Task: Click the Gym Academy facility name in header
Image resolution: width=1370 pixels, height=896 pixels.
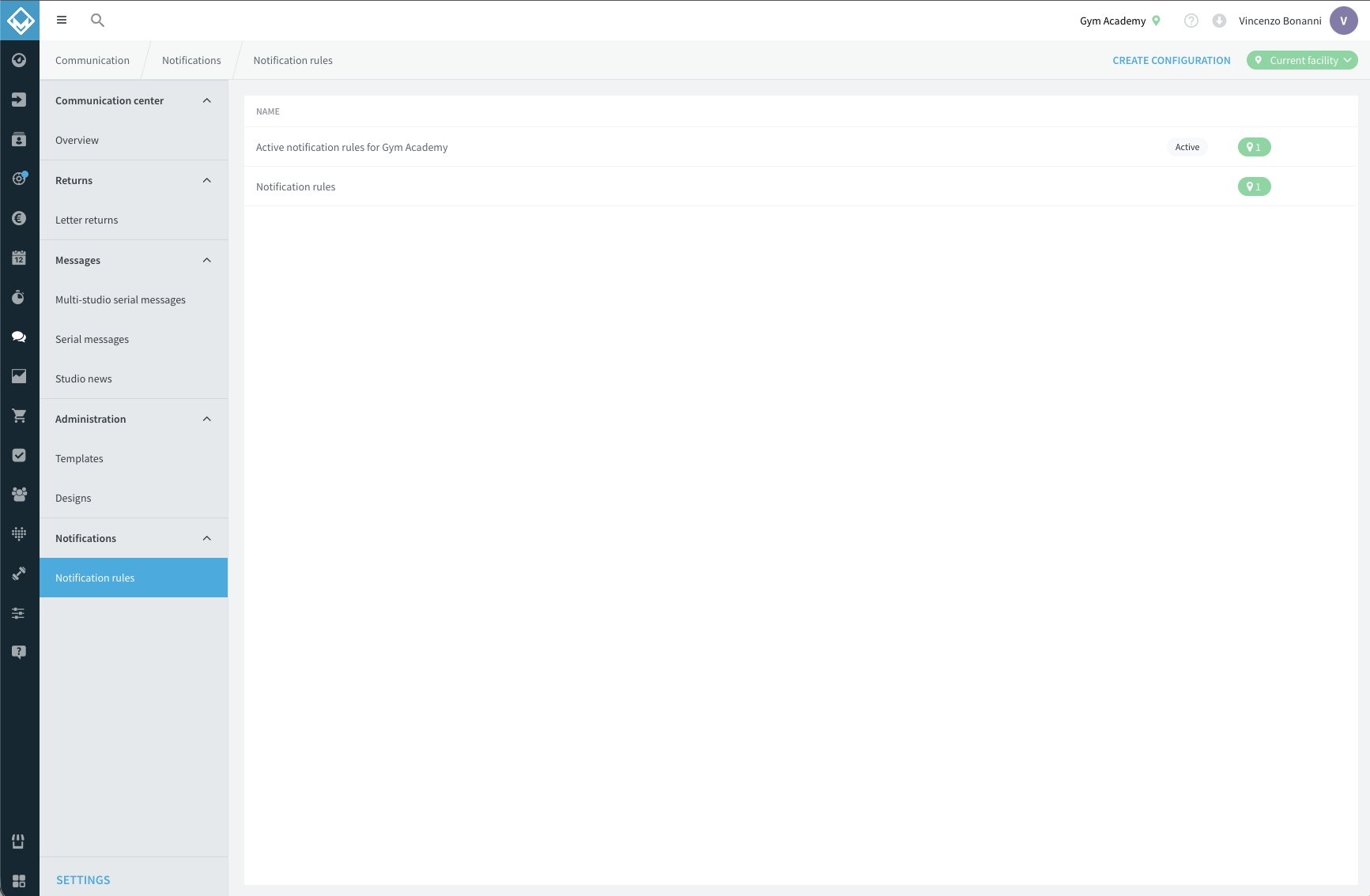Action: [1112, 21]
